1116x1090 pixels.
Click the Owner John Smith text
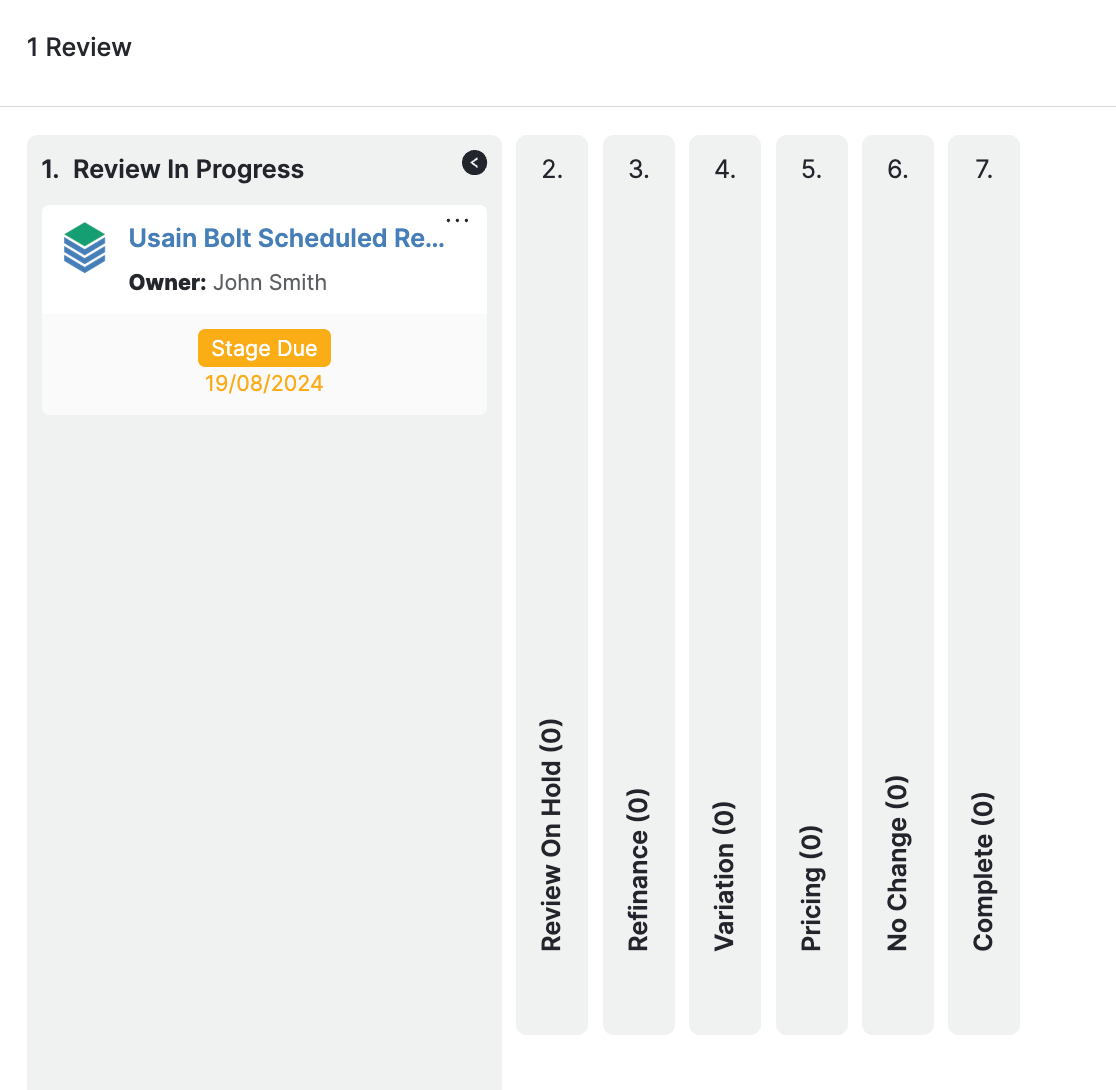[x=228, y=283]
